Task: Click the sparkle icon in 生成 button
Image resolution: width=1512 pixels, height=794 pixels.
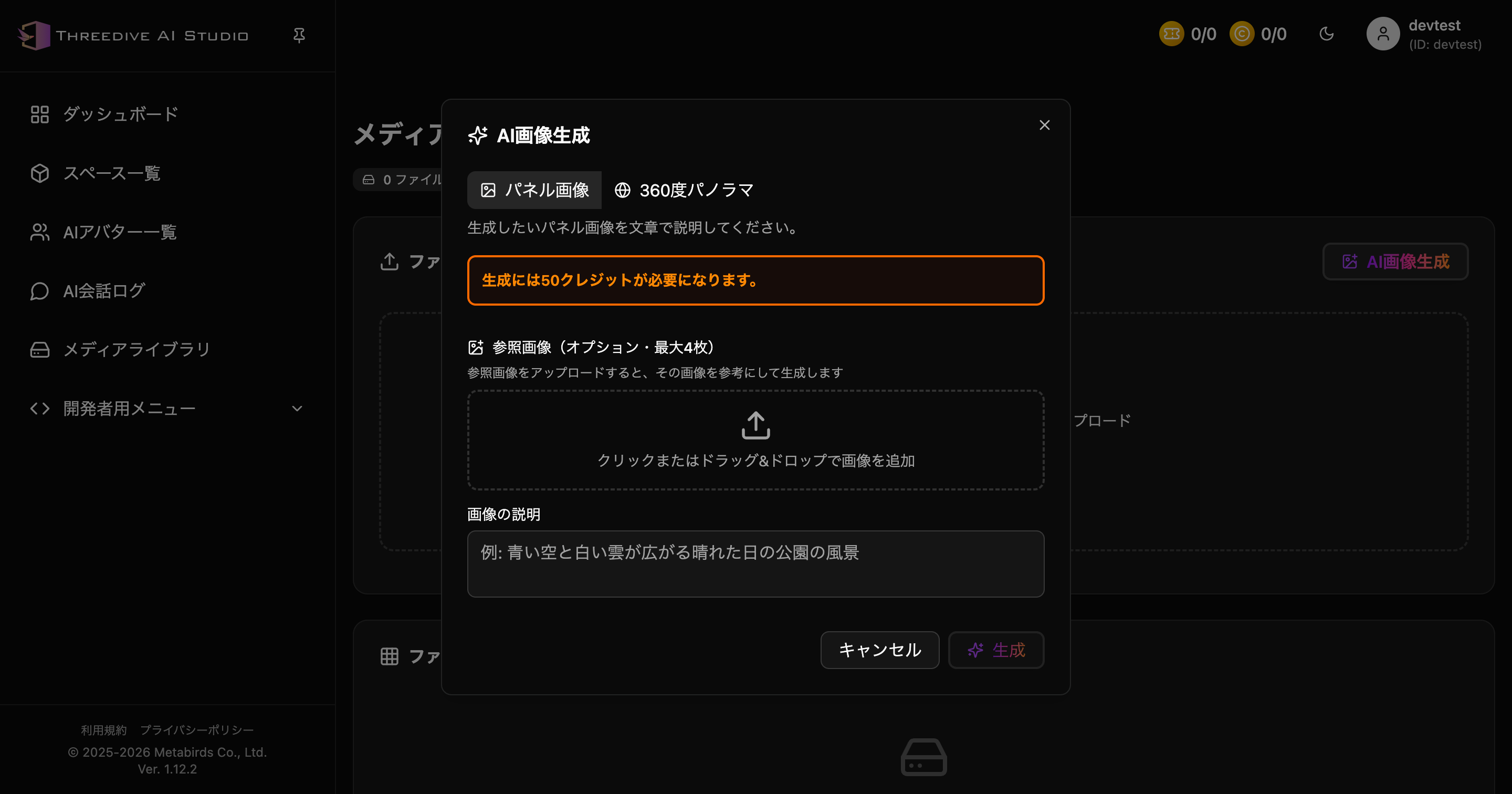Action: tap(975, 650)
